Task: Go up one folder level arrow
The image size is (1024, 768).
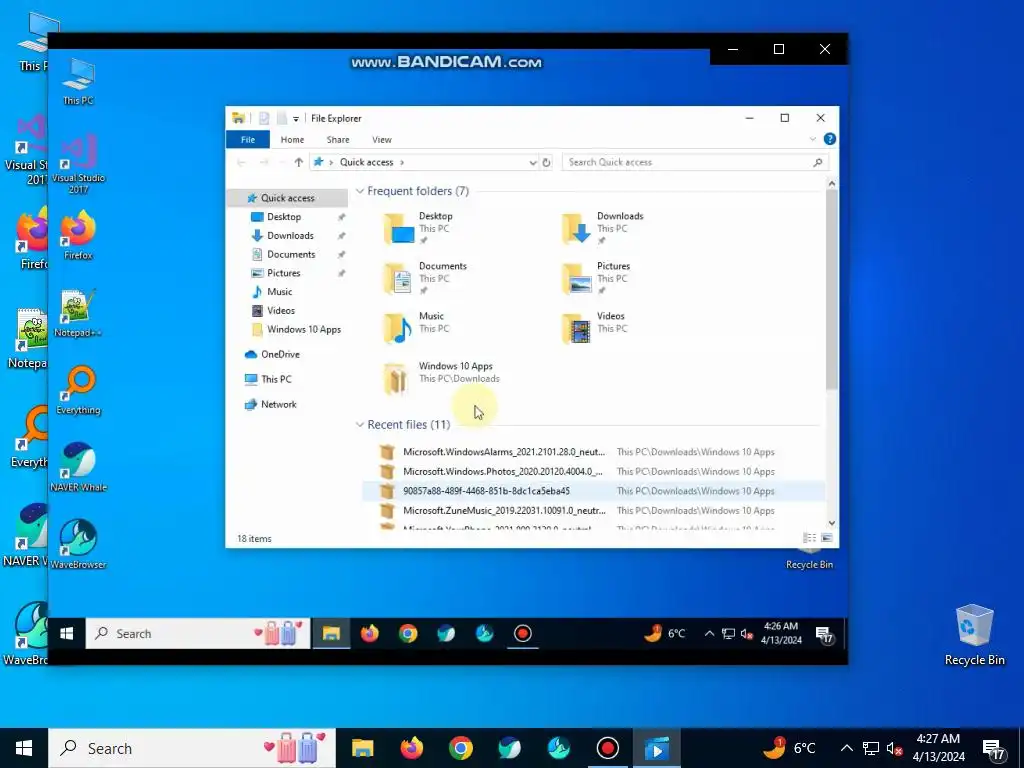Action: (x=298, y=162)
